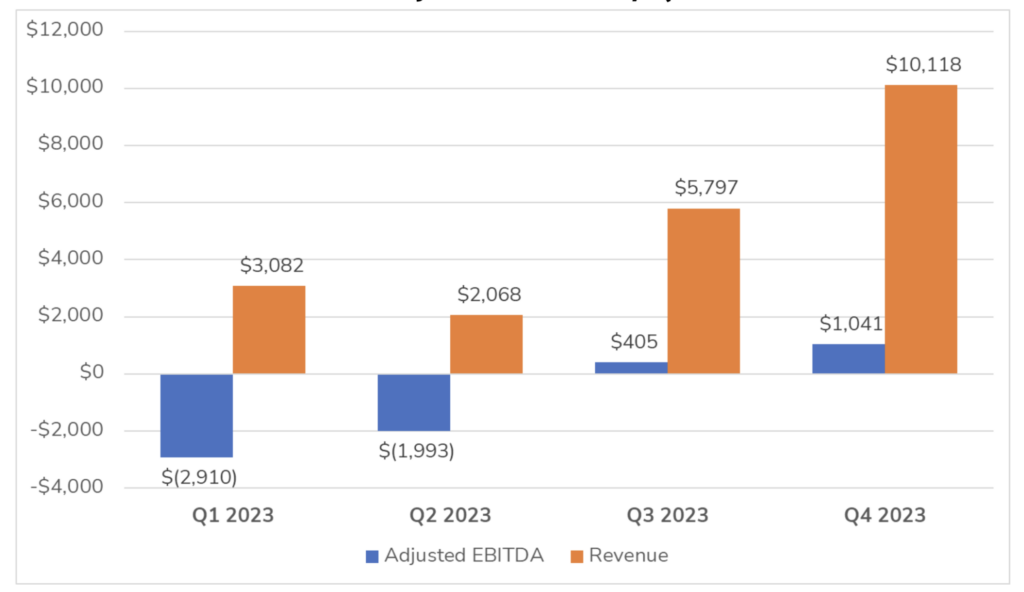This screenshot has height=592, width=1024.
Task: Click the Q1 2023 axis category label
Action: point(232,515)
